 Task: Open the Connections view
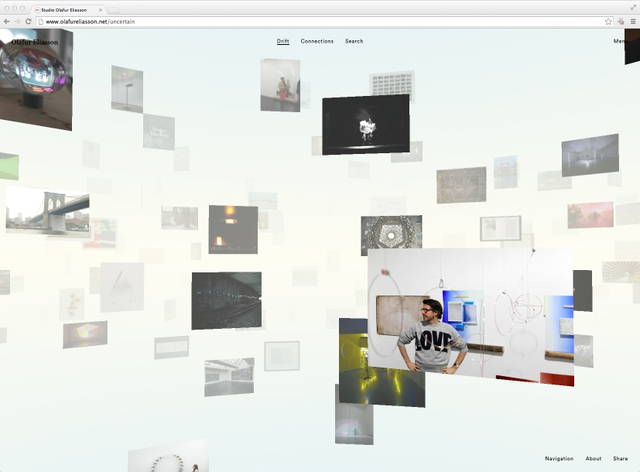(317, 41)
